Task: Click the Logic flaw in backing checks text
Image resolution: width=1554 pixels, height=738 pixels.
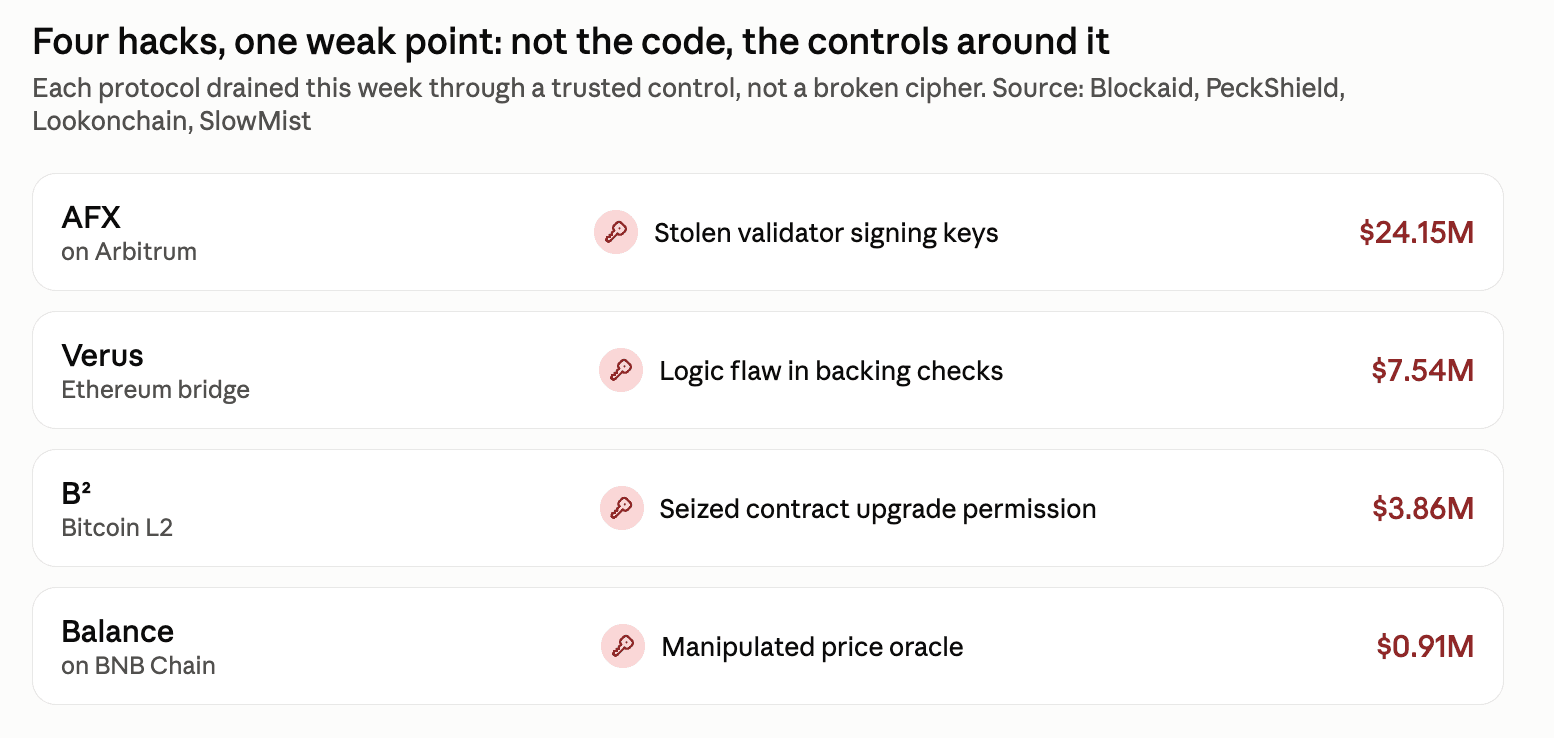Action: point(831,372)
